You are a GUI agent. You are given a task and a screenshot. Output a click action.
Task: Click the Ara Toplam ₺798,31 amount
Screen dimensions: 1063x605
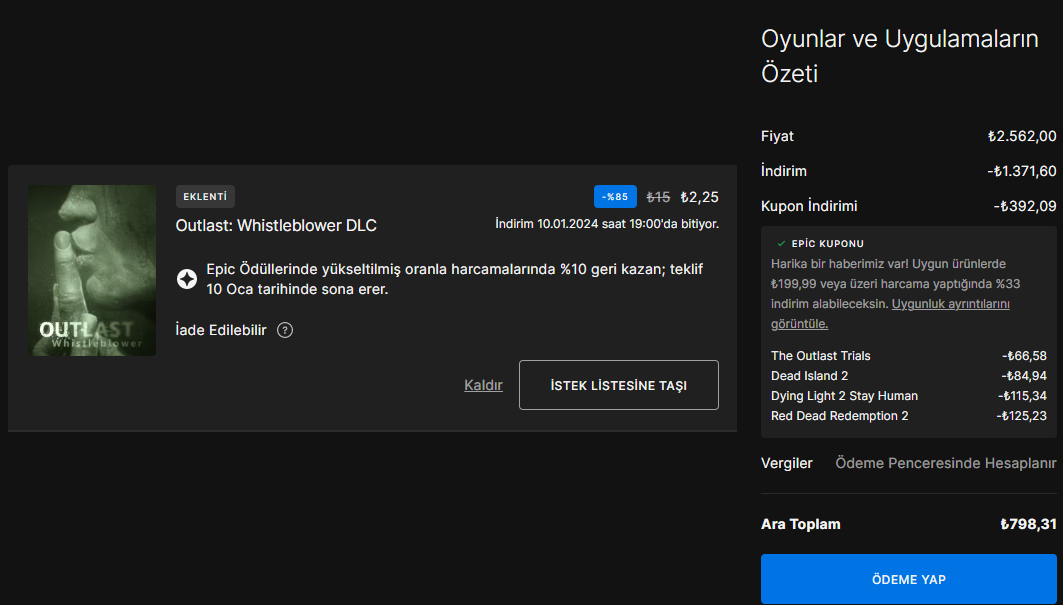point(1028,524)
